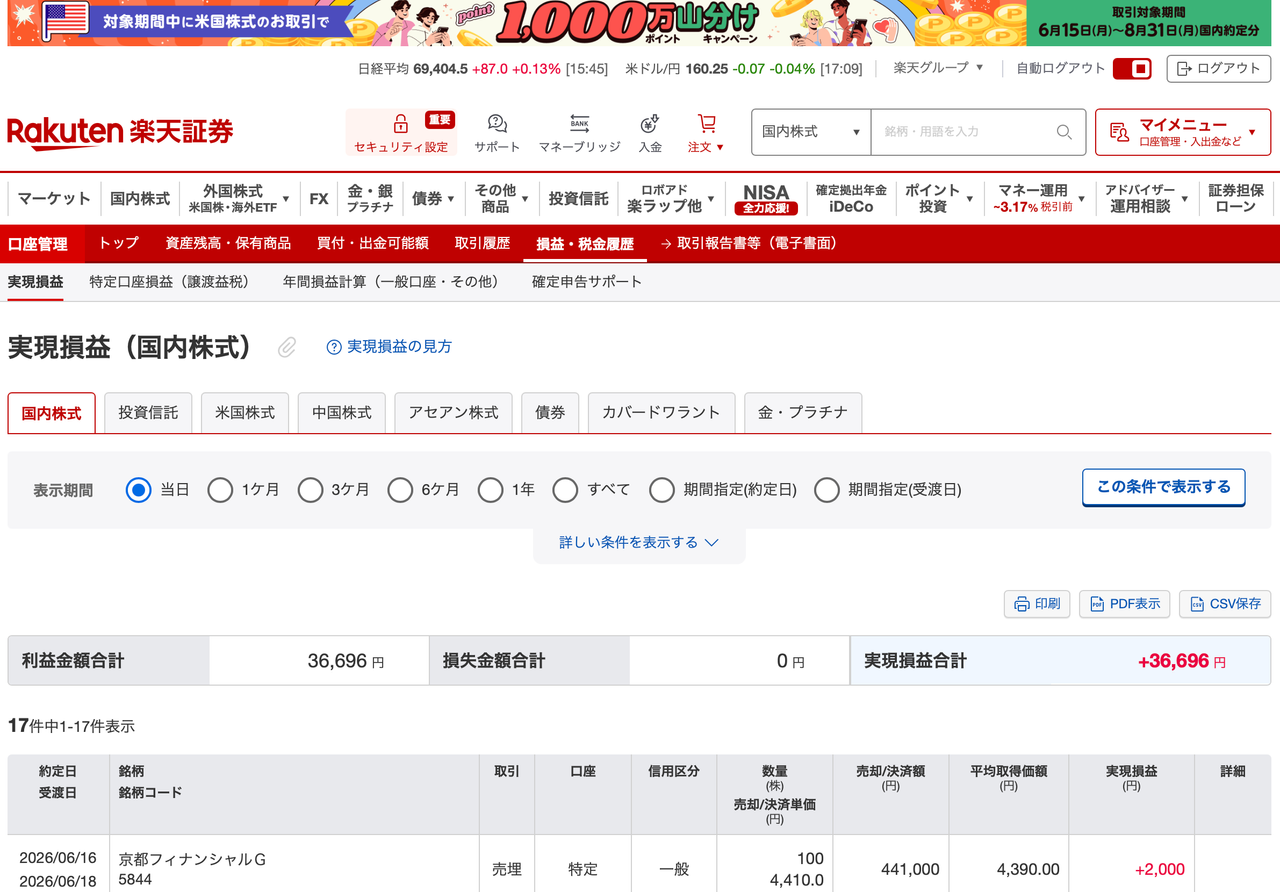The image size is (1280, 892).
Task: Select the 中国株式 product tab
Action: [342, 412]
